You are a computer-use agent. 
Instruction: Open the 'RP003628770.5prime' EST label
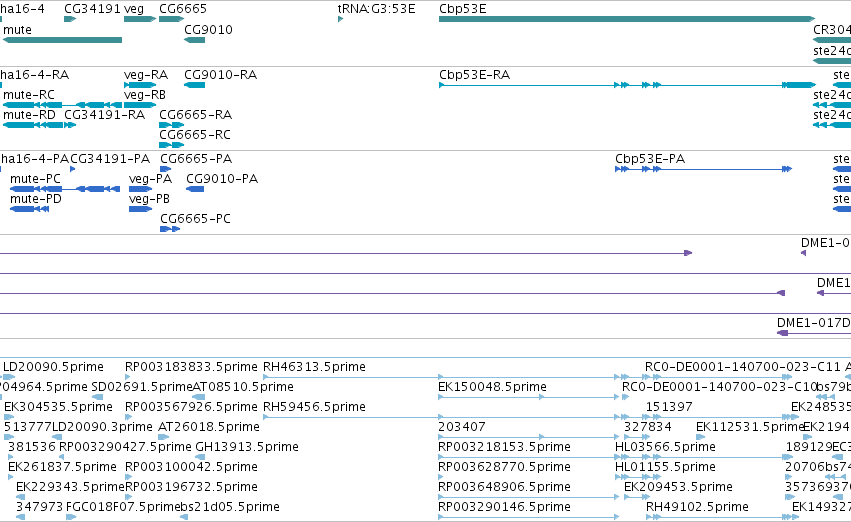(x=504, y=467)
